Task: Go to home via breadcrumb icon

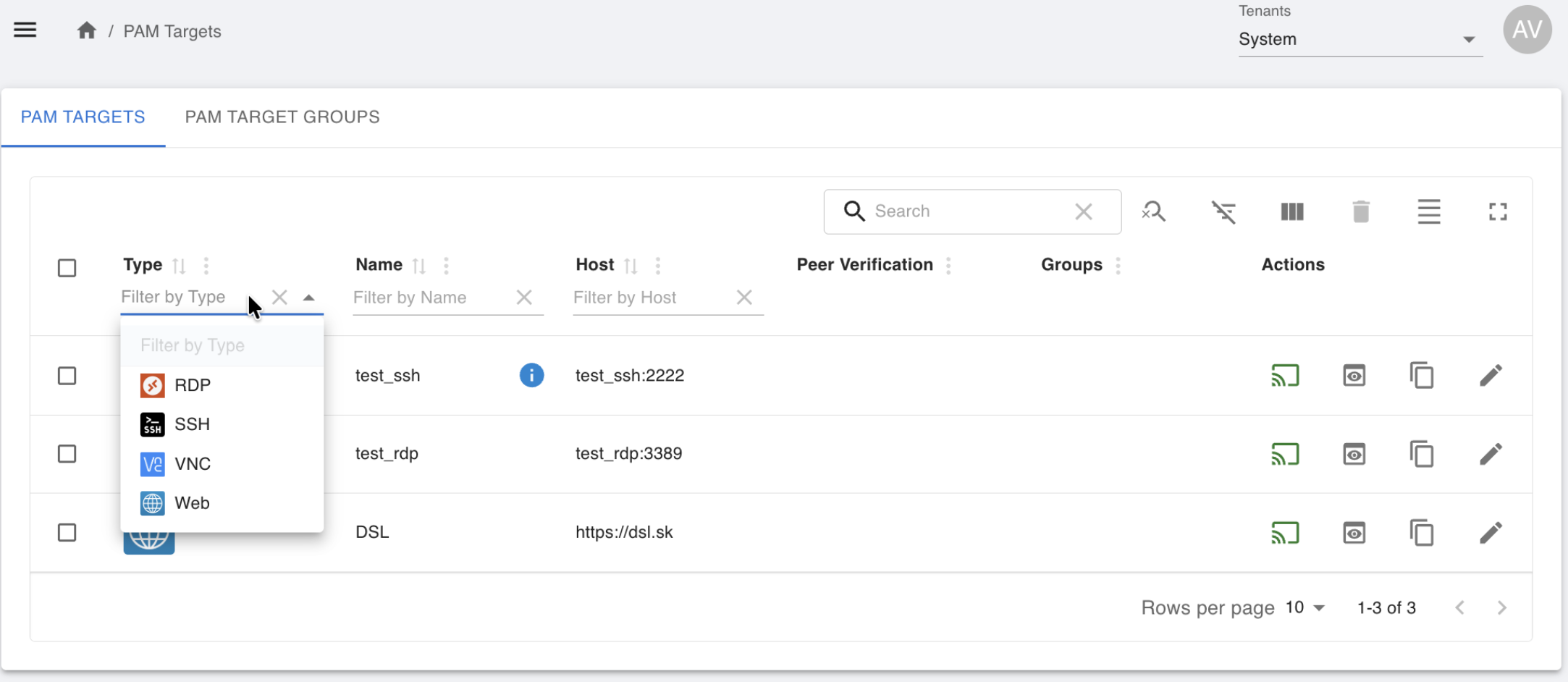Action: pos(87,31)
